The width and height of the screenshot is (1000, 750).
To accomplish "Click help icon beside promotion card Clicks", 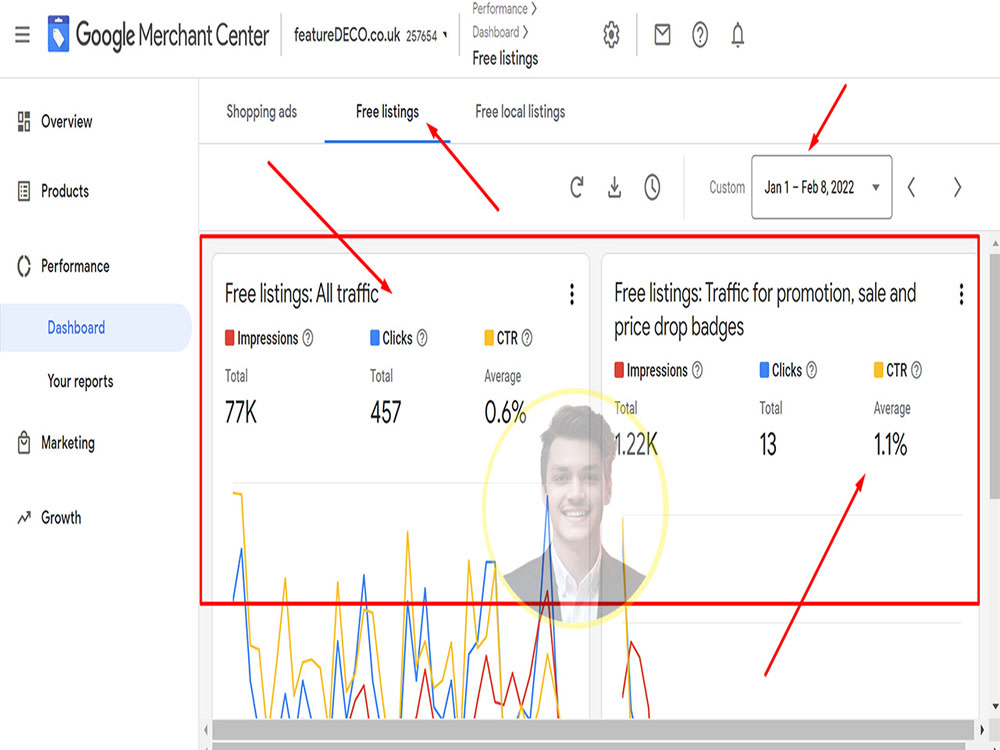I will click(811, 370).
